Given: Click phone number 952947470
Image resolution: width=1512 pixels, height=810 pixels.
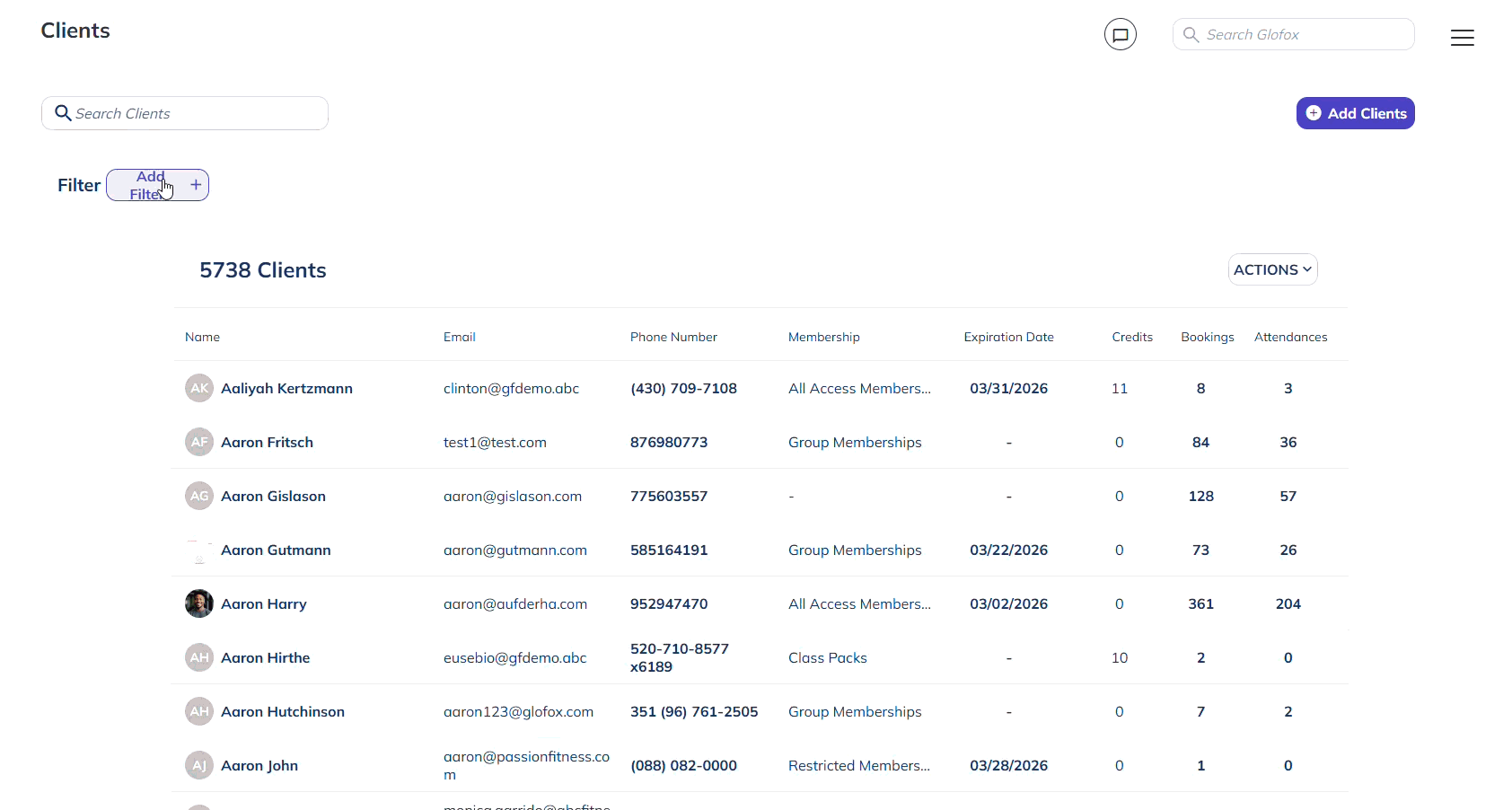Looking at the screenshot, I should click(x=669, y=603).
